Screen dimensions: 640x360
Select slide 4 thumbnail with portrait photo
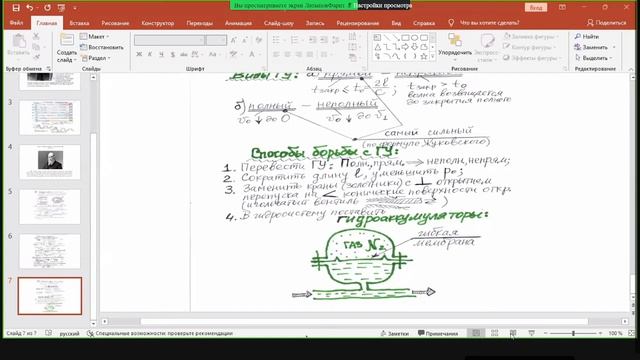(x=50, y=162)
